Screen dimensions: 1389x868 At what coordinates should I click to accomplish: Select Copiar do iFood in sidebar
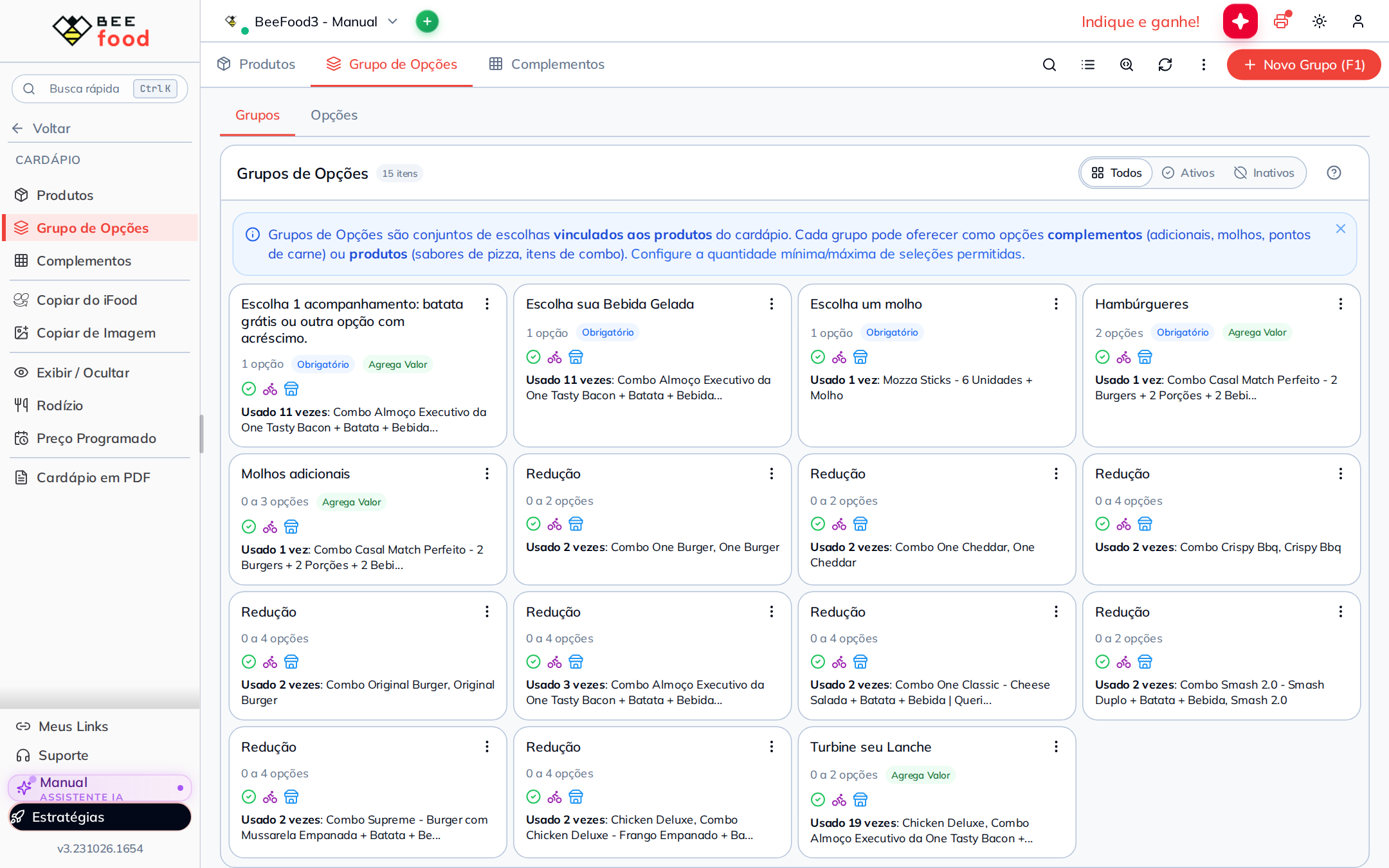100,300
